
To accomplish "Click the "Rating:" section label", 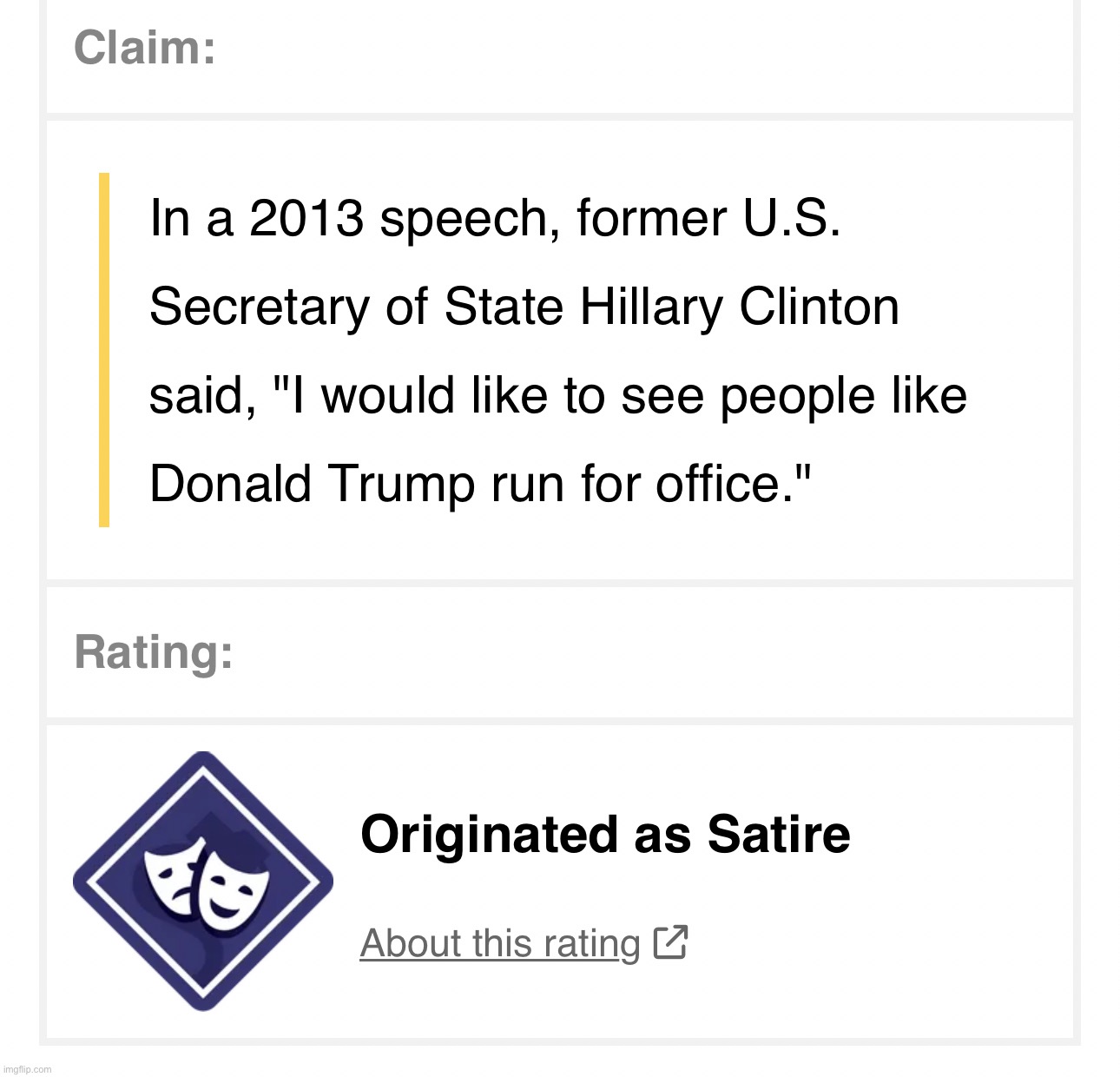I will tap(154, 652).
